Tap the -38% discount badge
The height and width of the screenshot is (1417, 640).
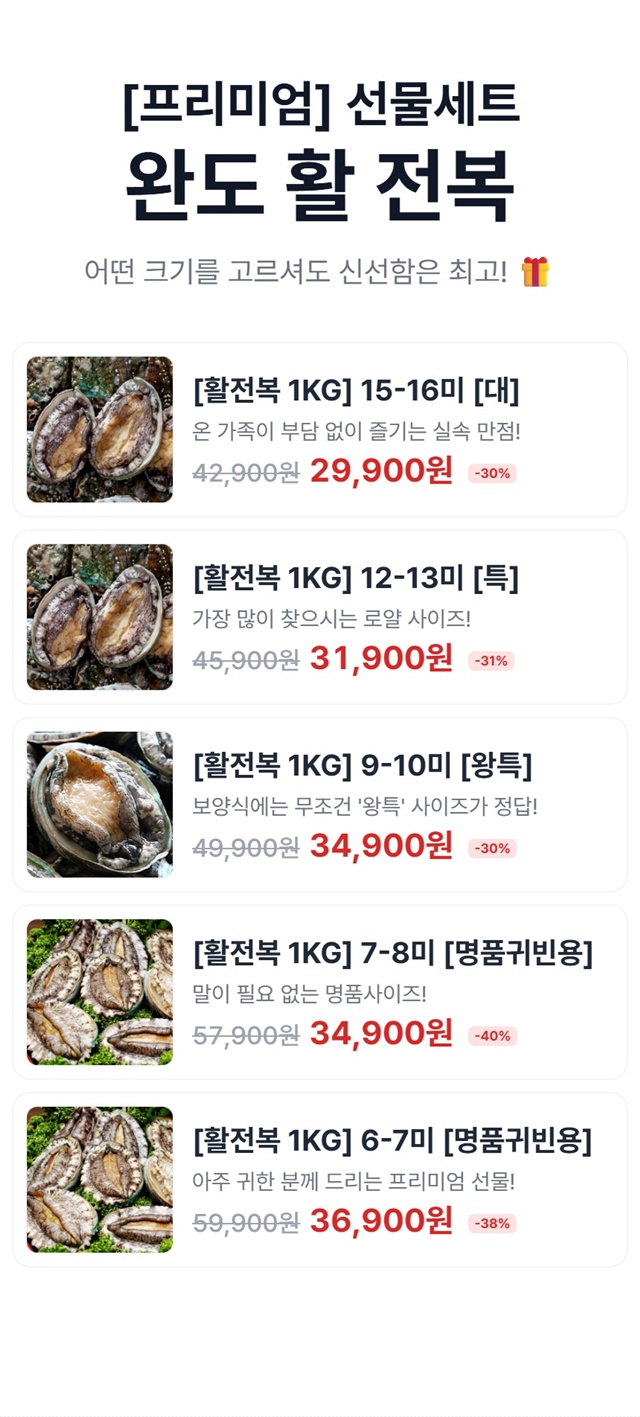tap(492, 1223)
